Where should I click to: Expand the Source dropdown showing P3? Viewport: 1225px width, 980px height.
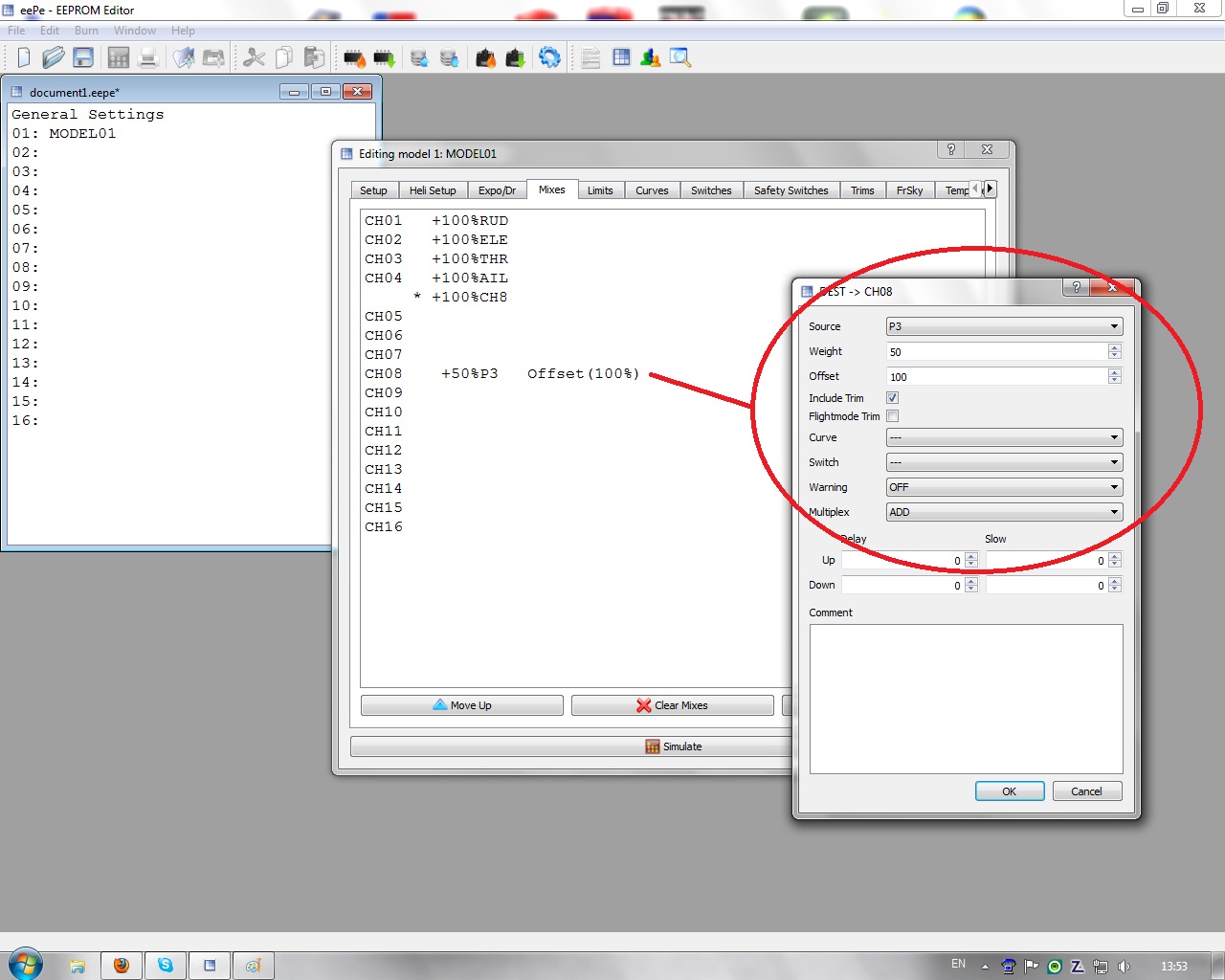click(1004, 326)
